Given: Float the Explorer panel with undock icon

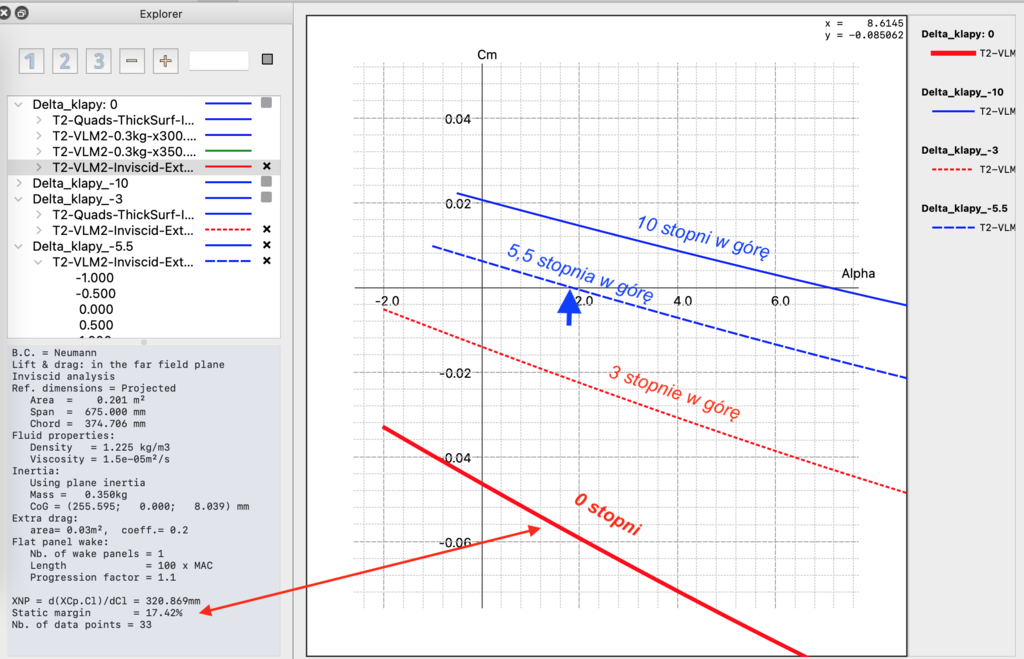Looking at the screenshot, I should (x=22, y=13).
